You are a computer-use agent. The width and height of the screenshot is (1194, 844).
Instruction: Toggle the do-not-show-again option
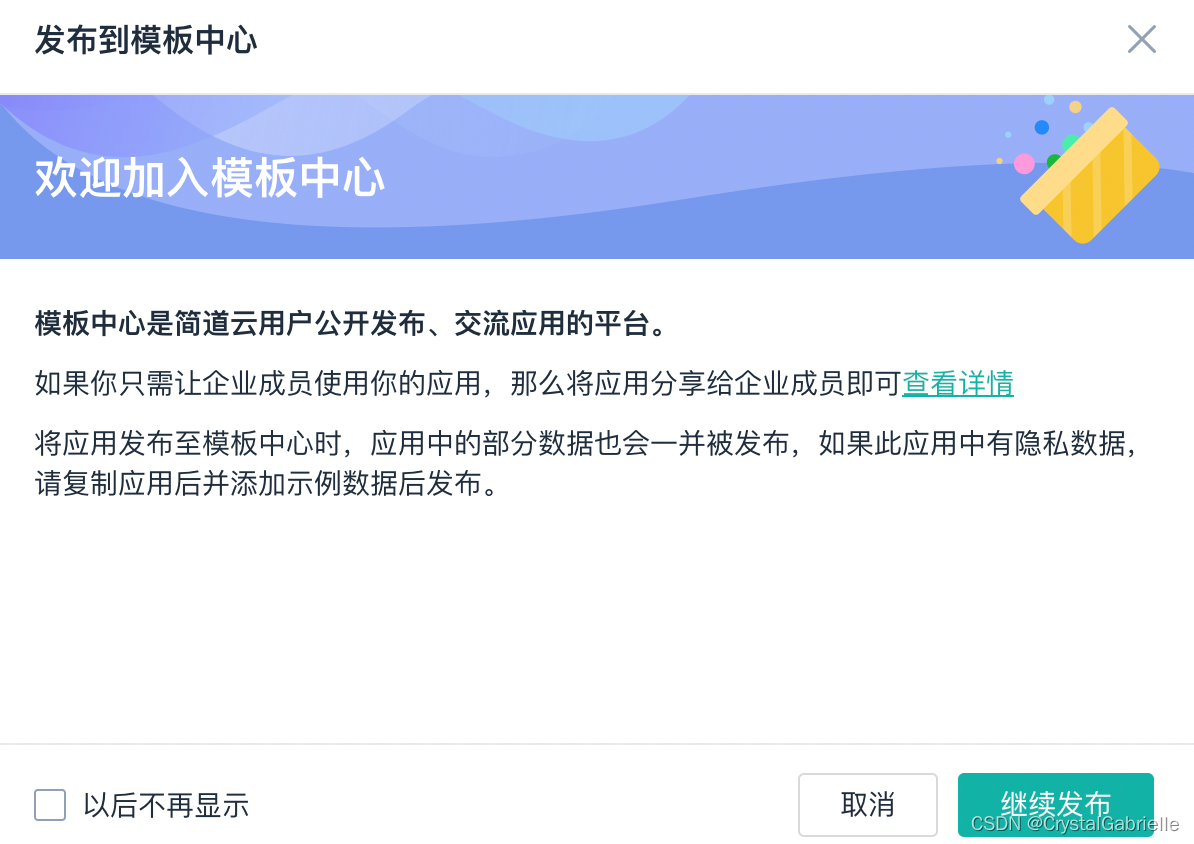[x=50, y=805]
